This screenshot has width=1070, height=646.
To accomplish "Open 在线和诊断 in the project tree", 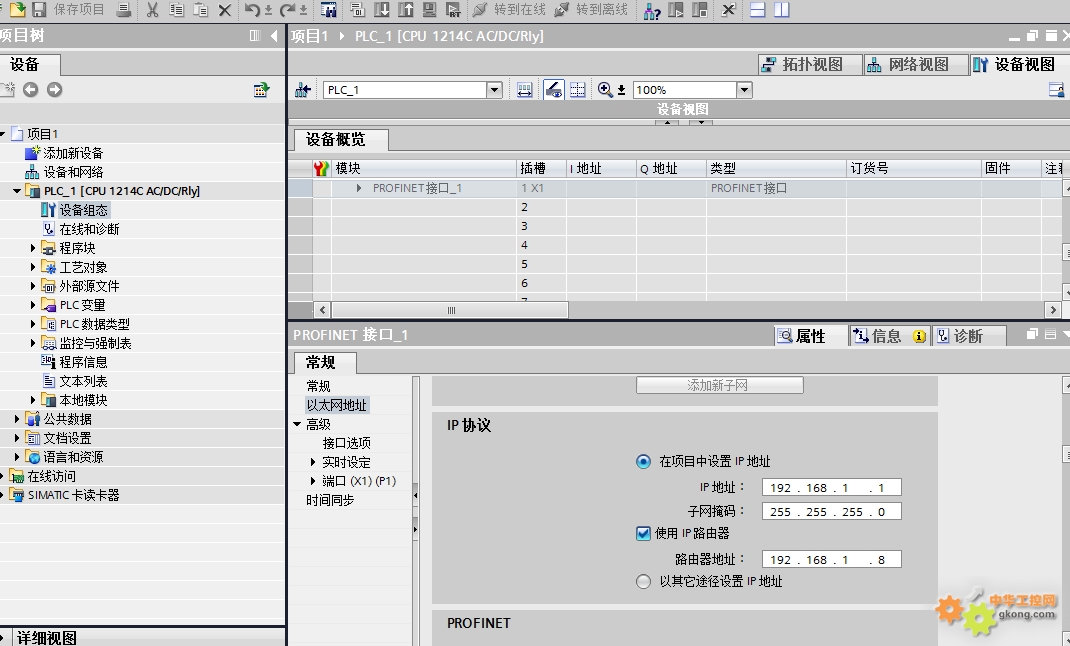I will [89, 229].
